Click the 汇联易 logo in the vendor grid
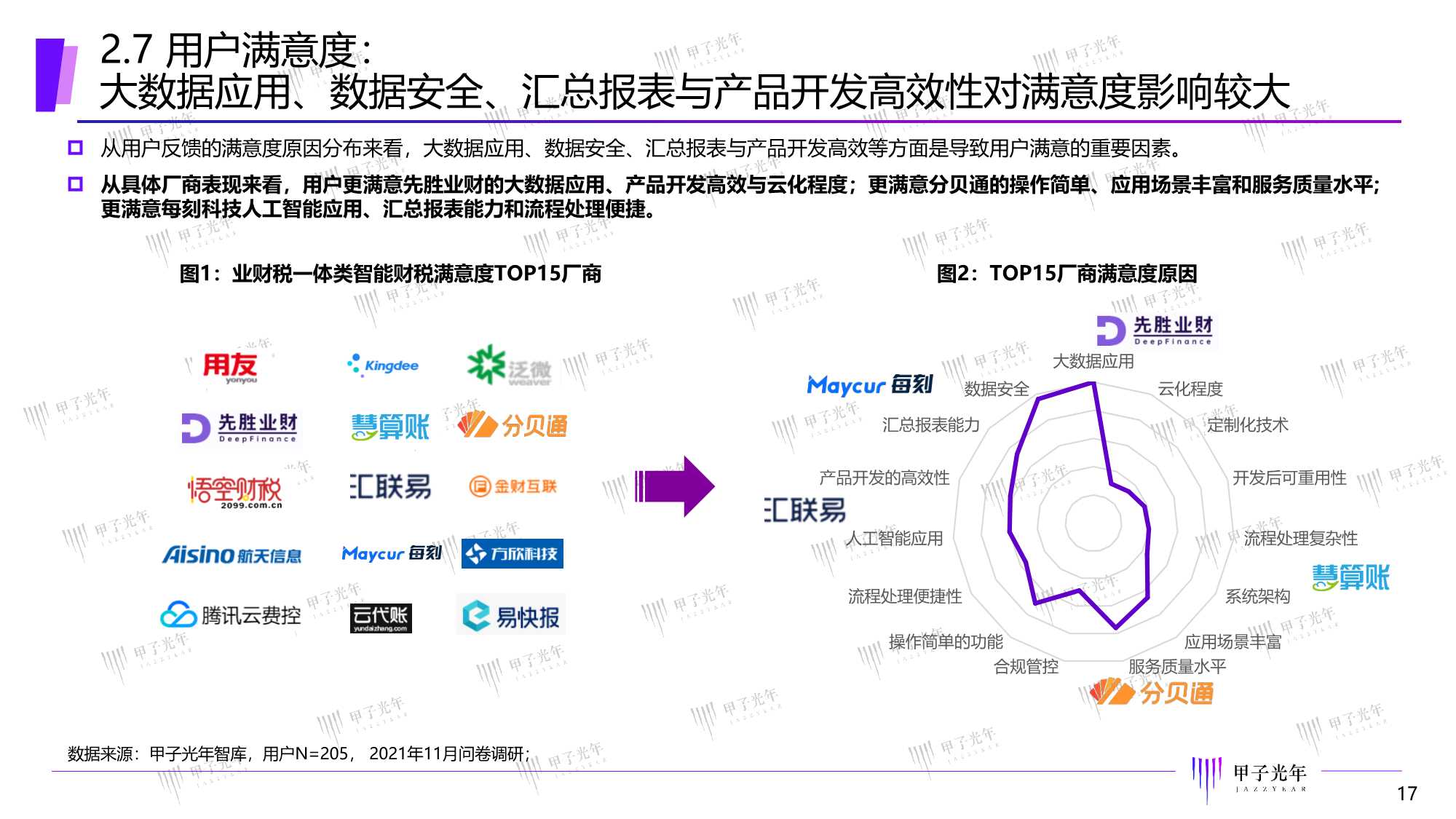 pyautogui.click(x=390, y=486)
